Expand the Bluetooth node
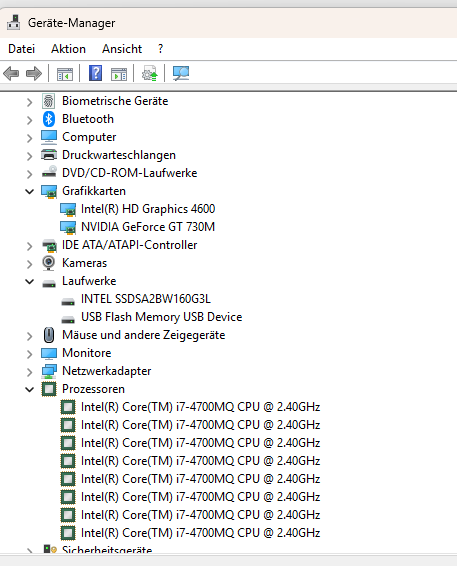This screenshot has height=566, width=457. [30, 120]
